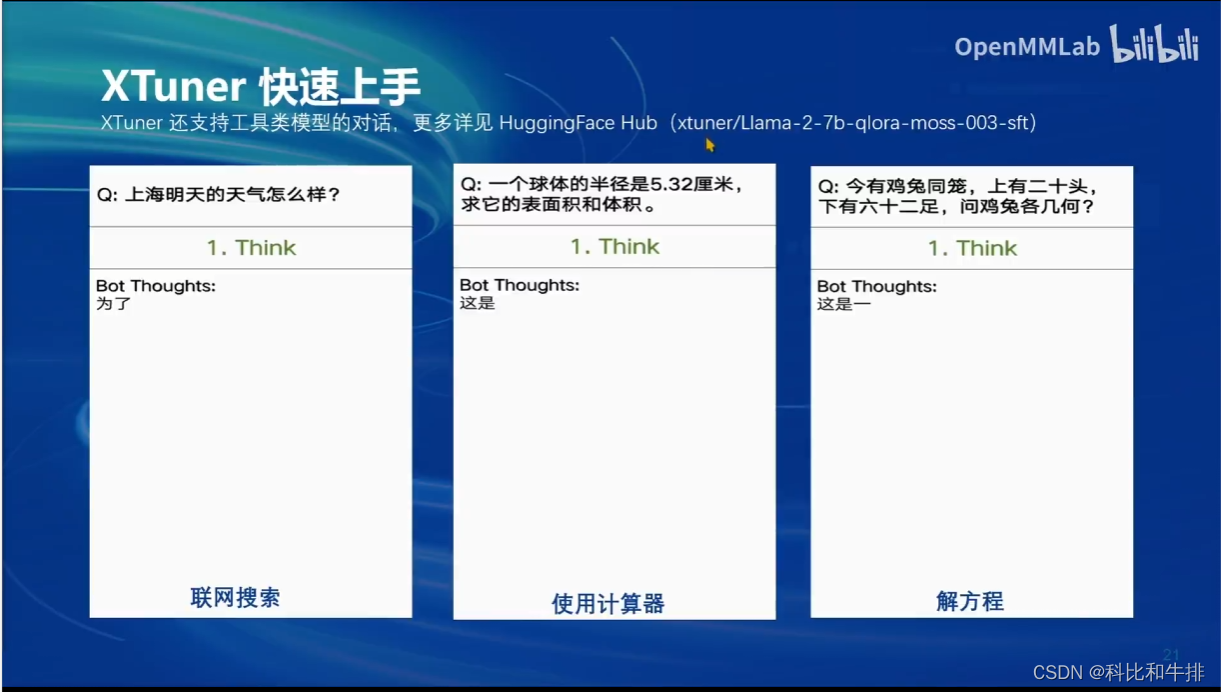Click the 解方程 label
The height and width of the screenshot is (692, 1221).
click(970, 602)
